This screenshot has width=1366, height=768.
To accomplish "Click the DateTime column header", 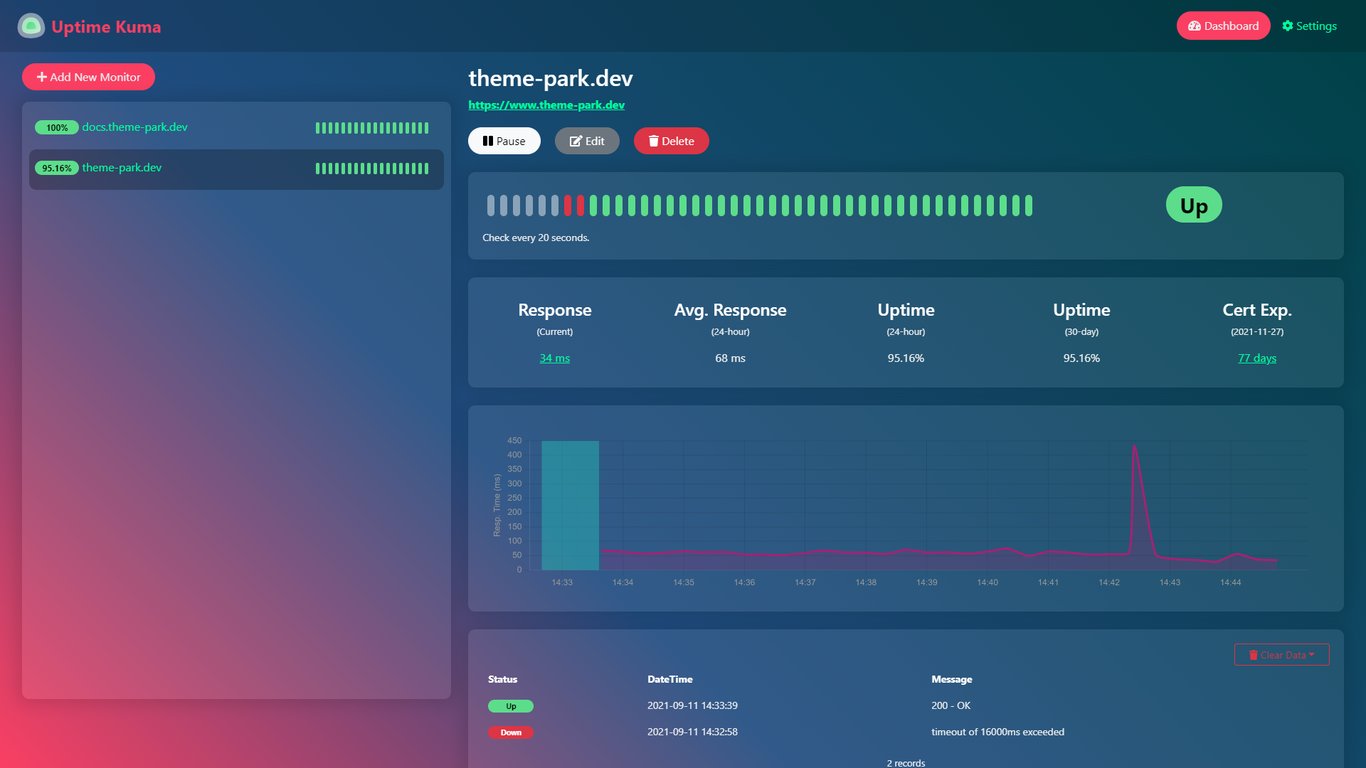I will (x=670, y=680).
